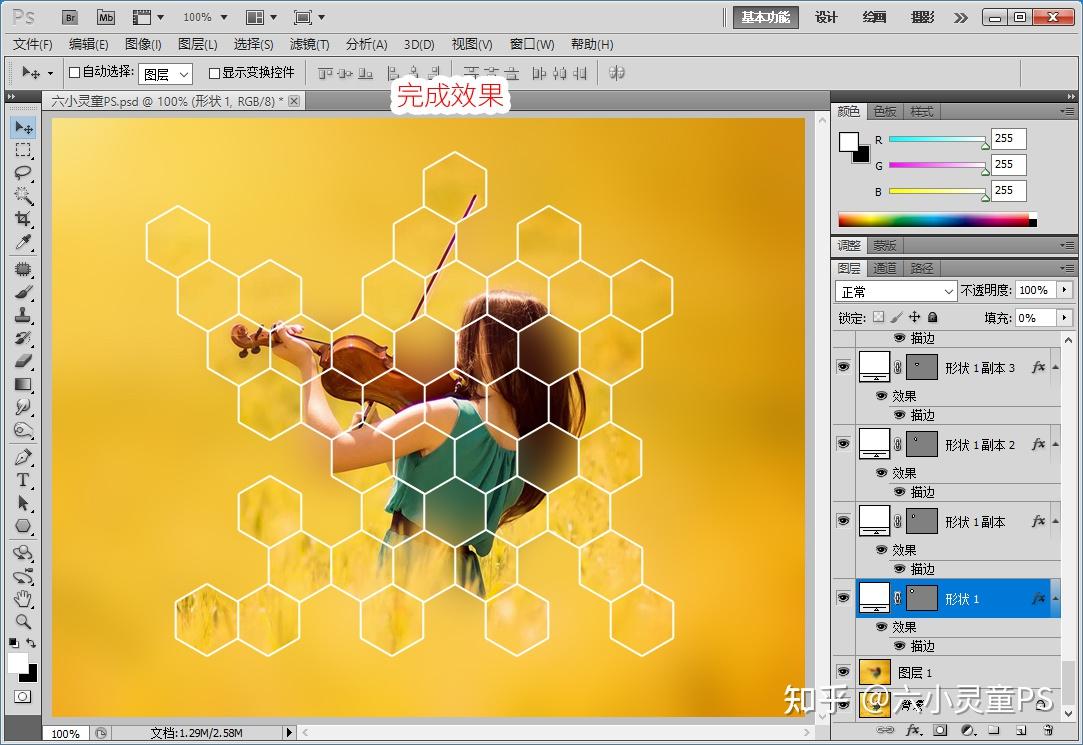
Task: Select the Spot Healing Brush tool
Action: click(x=23, y=269)
